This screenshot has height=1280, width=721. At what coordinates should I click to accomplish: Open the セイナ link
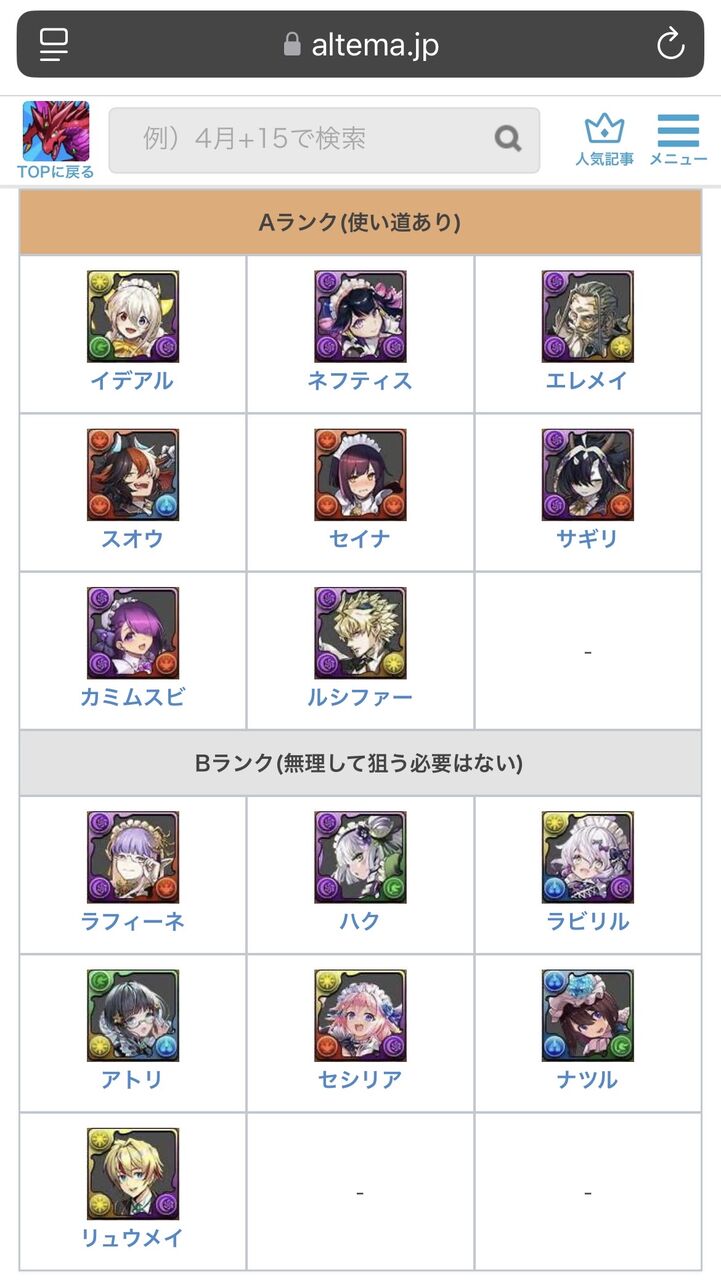click(360, 539)
